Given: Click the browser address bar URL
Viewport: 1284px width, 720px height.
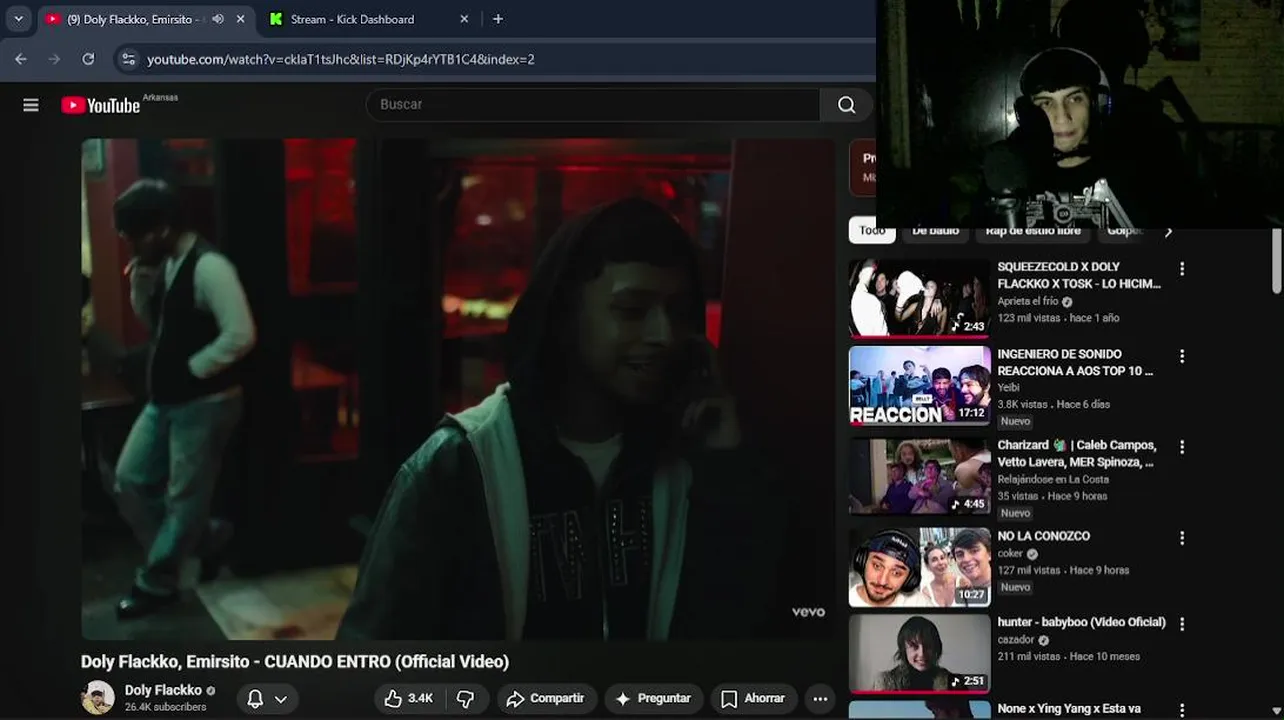Looking at the screenshot, I should pyautogui.click(x=341, y=59).
